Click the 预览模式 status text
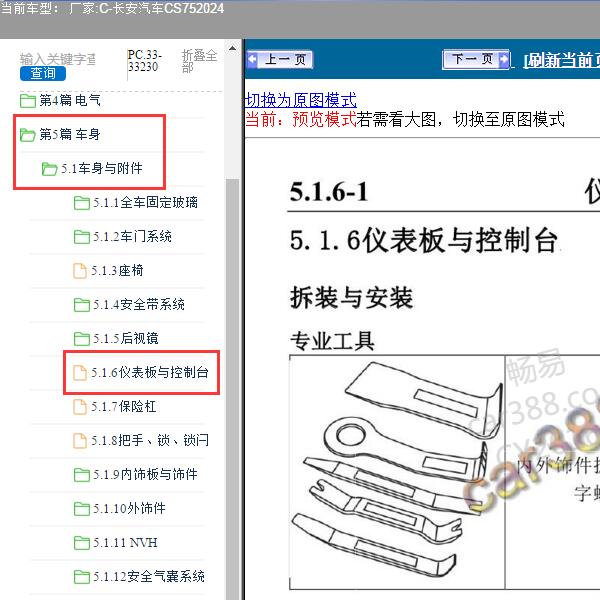This screenshot has width=600, height=600. pyautogui.click(x=324, y=119)
